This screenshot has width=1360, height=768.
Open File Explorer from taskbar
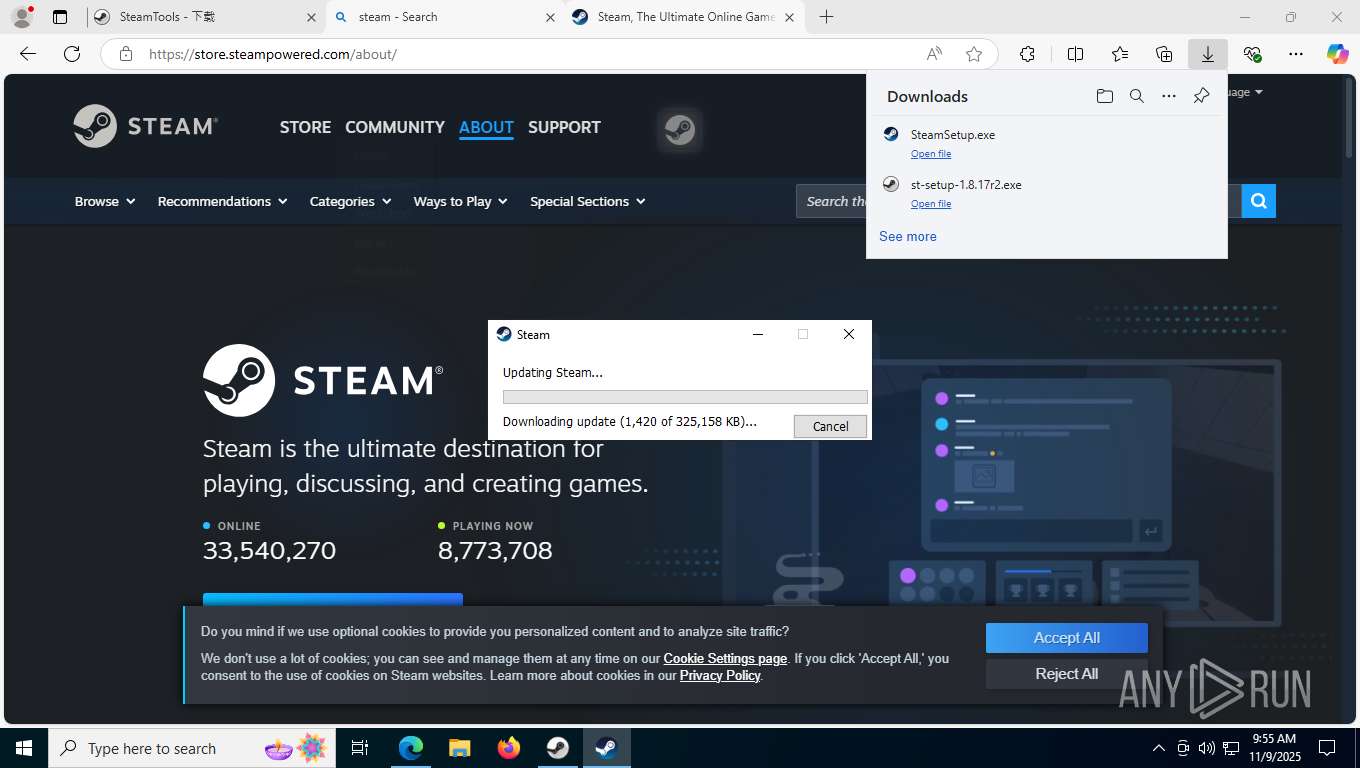[x=459, y=748]
